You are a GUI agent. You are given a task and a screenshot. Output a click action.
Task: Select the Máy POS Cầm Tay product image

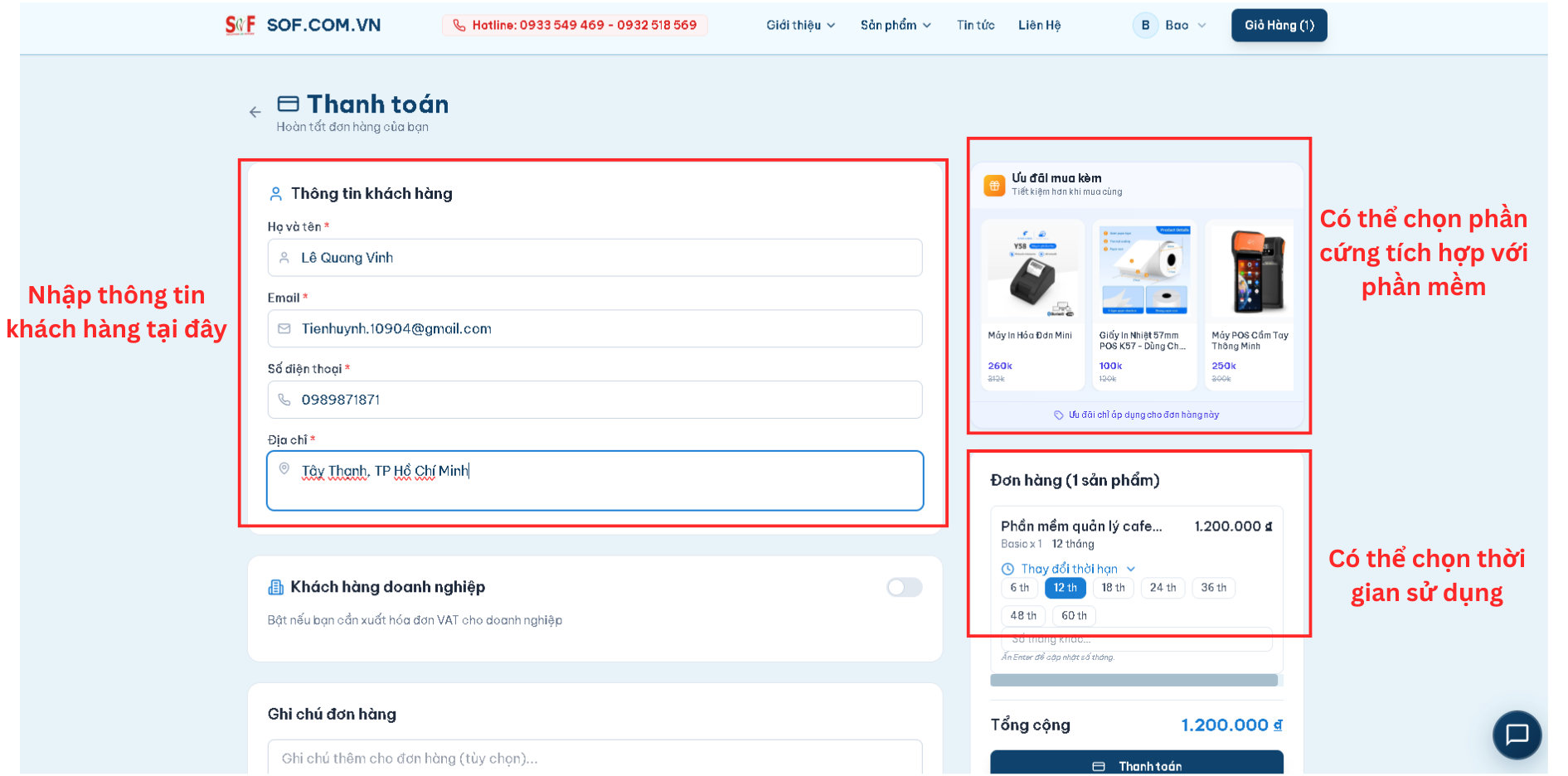pos(1251,273)
